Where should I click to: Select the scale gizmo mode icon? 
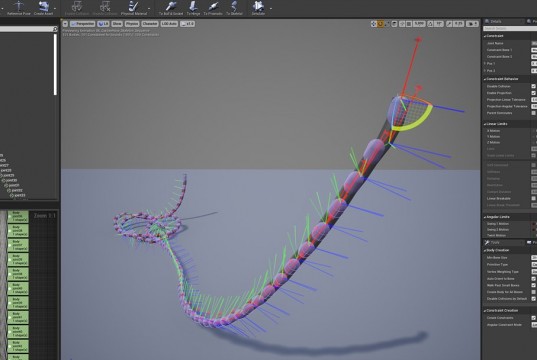pos(387,24)
